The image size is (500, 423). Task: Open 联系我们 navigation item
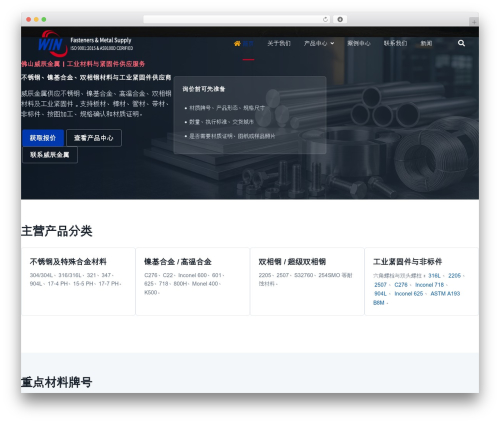click(x=395, y=43)
